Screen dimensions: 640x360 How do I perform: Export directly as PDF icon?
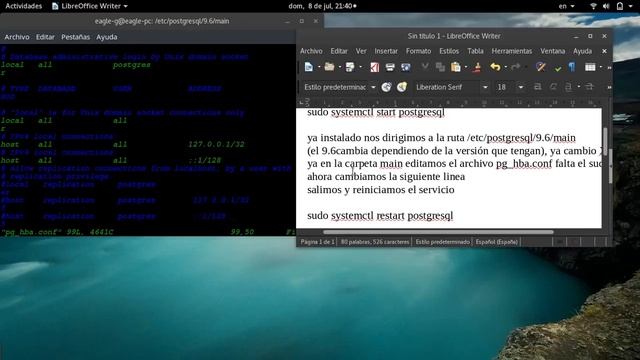pyautogui.click(x=375, y=67)
